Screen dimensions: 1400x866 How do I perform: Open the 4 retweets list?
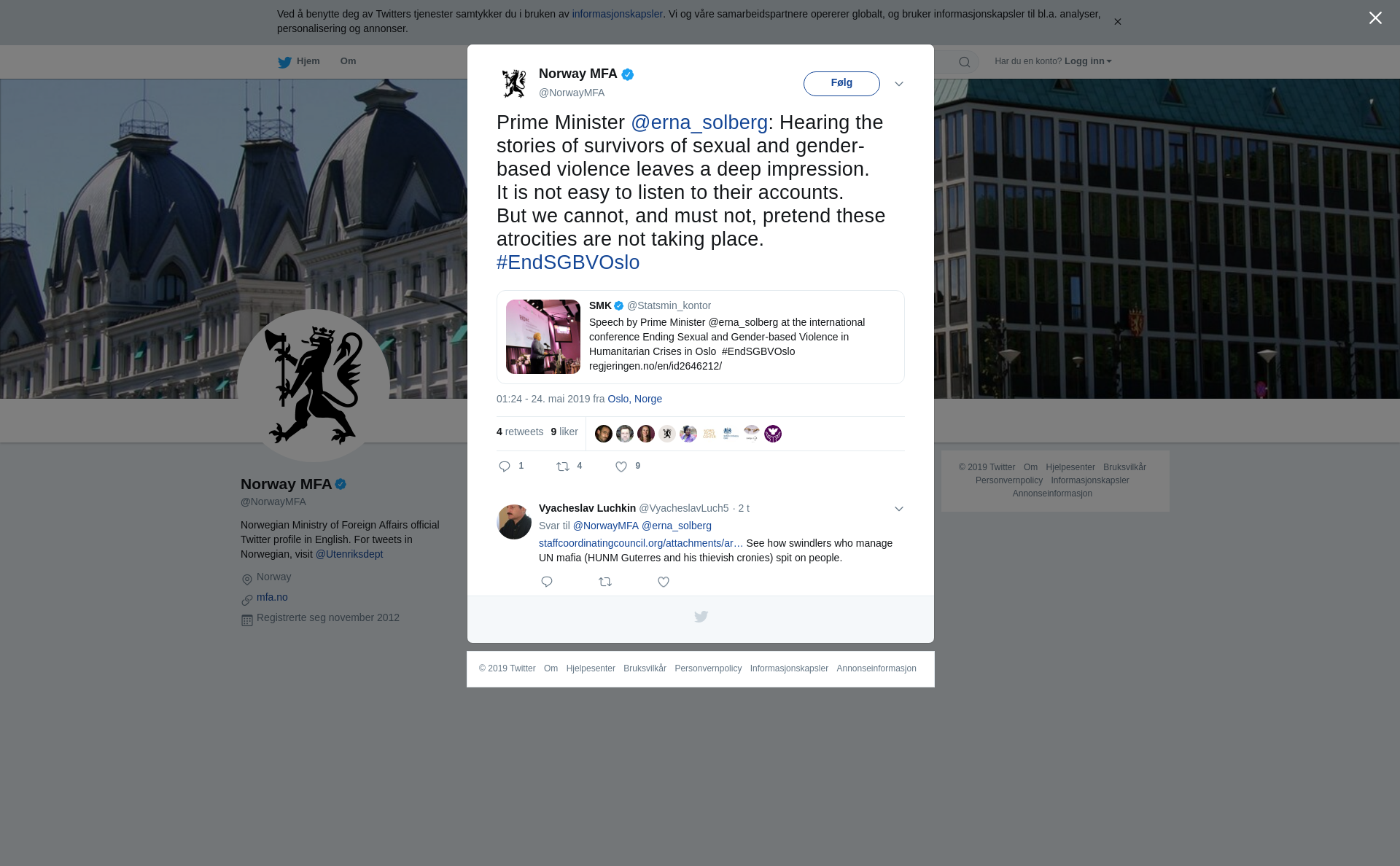[520, 432]
